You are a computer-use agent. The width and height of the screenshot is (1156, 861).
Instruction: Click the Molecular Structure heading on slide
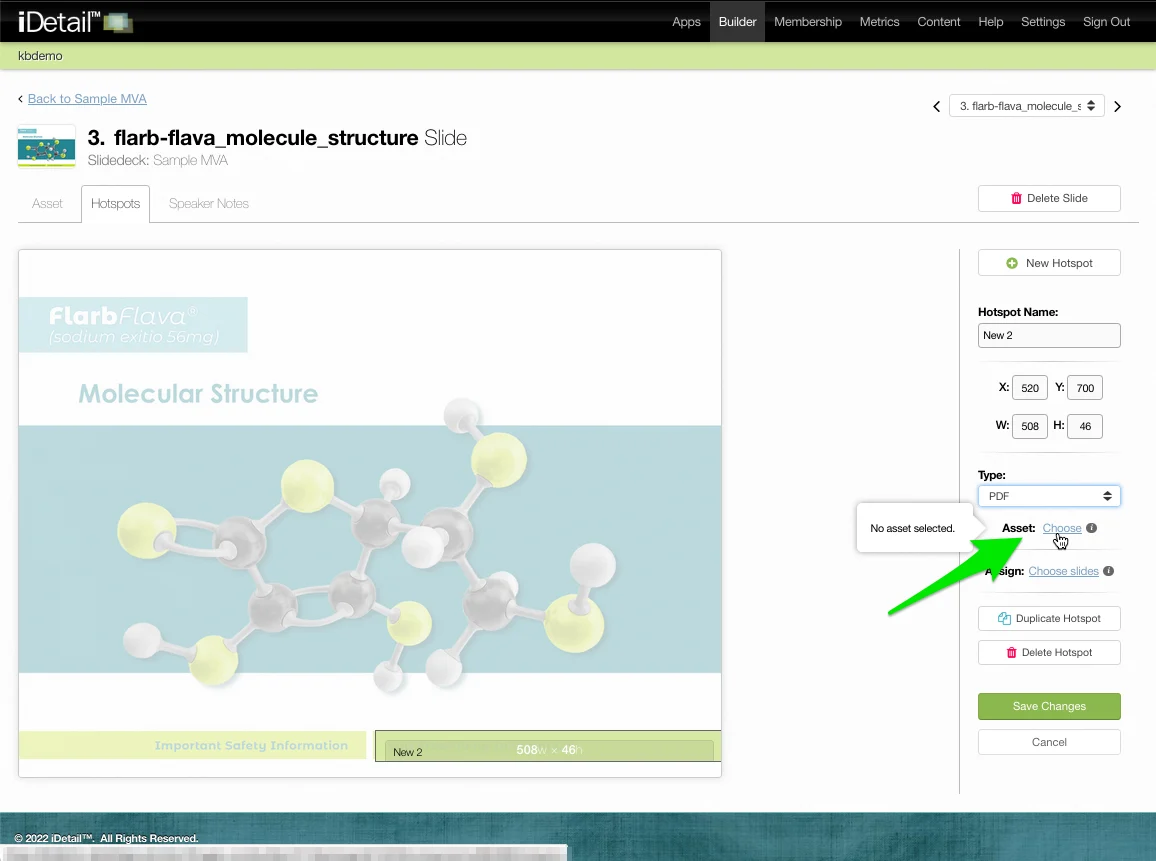[198, 394]
